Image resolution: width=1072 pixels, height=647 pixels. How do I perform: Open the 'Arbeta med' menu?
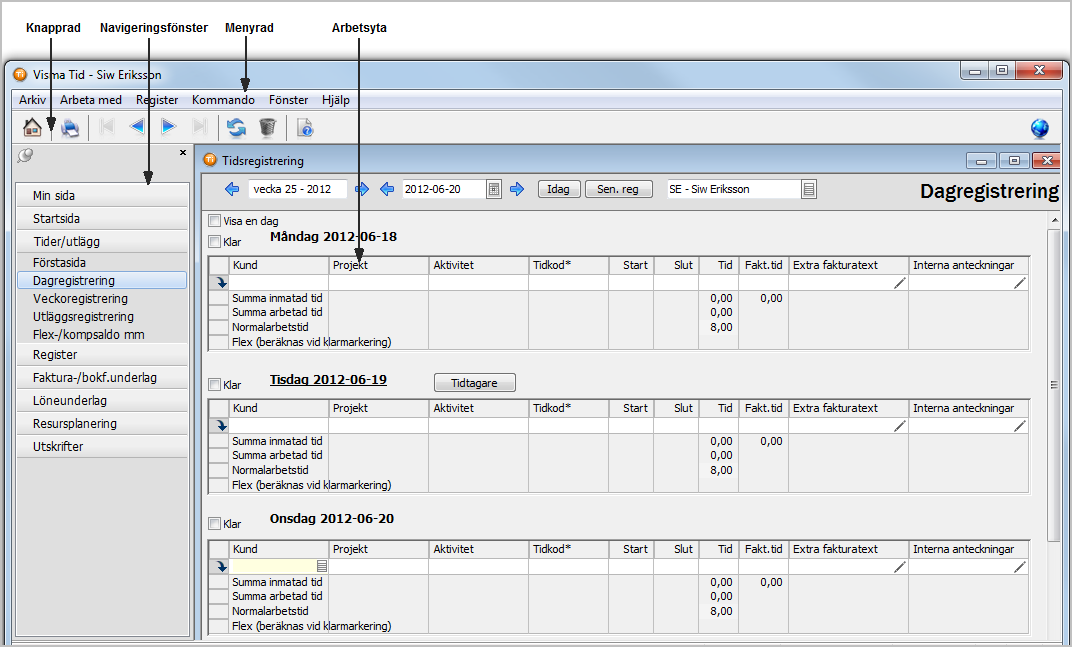tap(91, 100)
